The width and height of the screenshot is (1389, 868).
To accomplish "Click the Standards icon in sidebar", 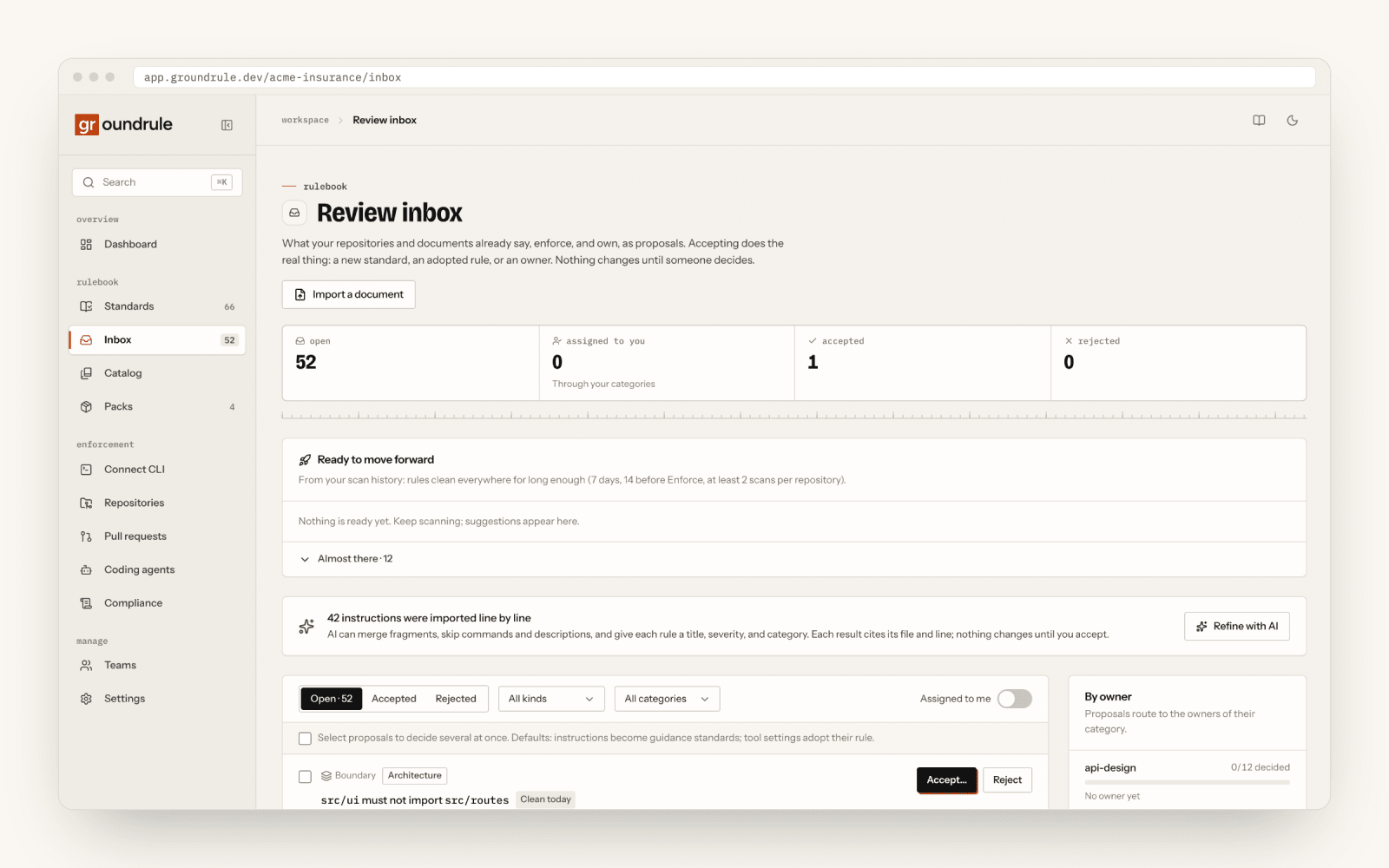I will (86, 306).
